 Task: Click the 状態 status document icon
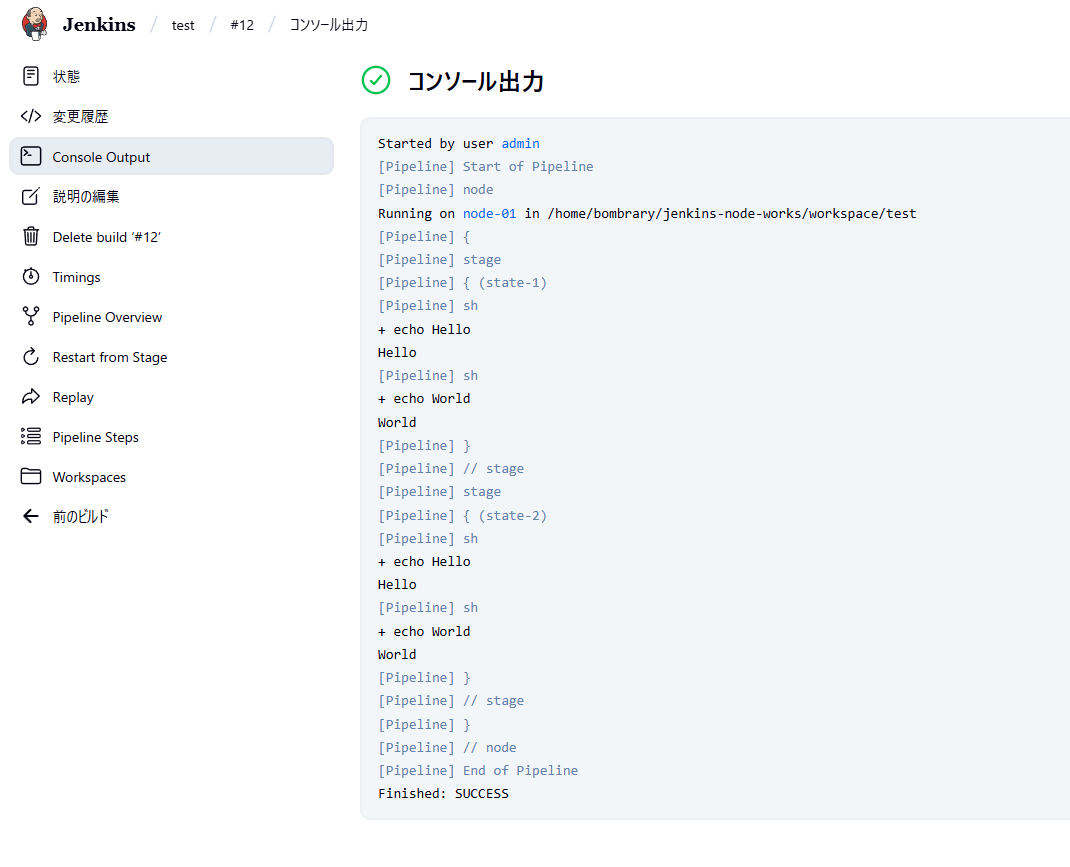[31, 76]
